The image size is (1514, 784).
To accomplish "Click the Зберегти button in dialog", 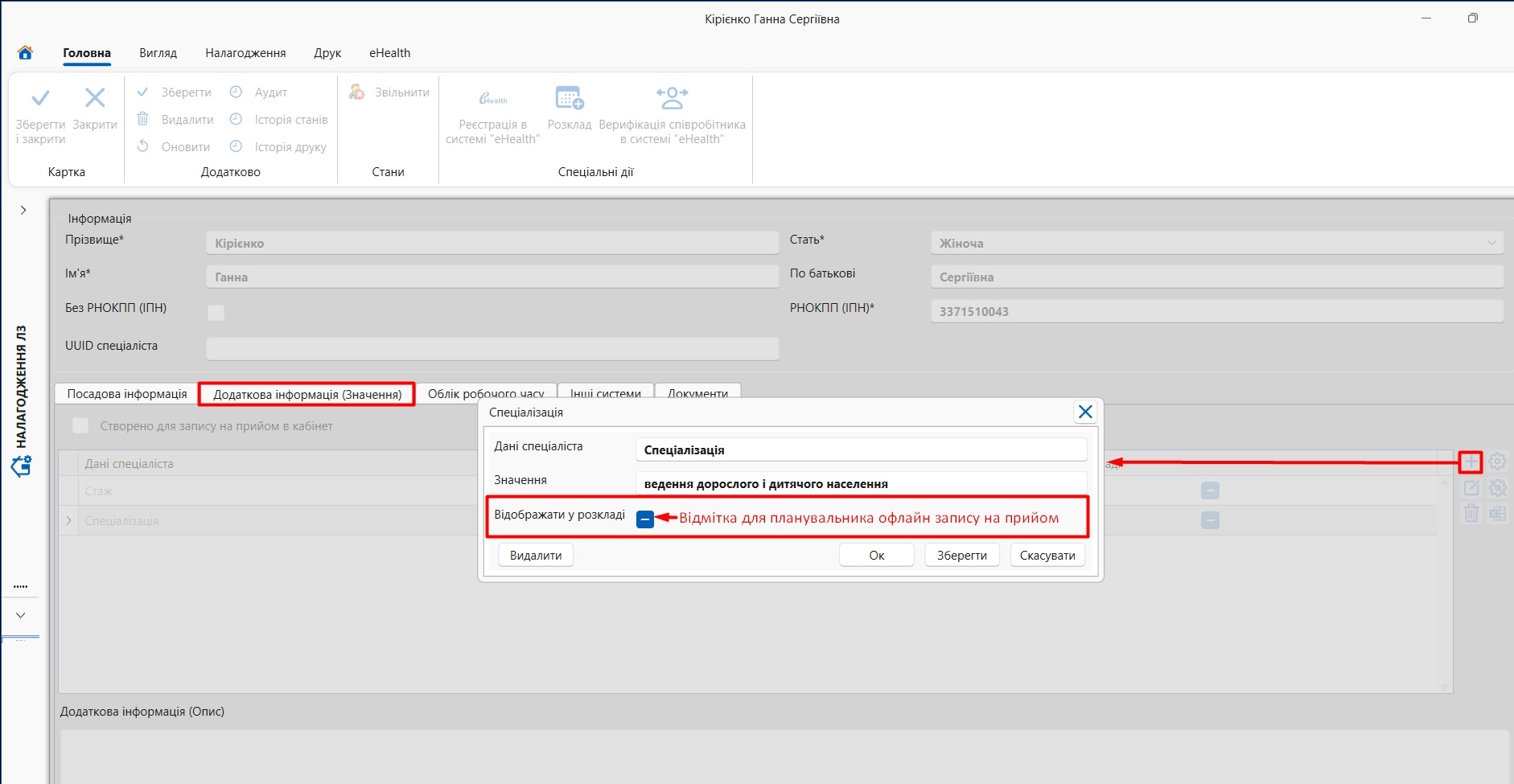I will click(x=962, y=556).
